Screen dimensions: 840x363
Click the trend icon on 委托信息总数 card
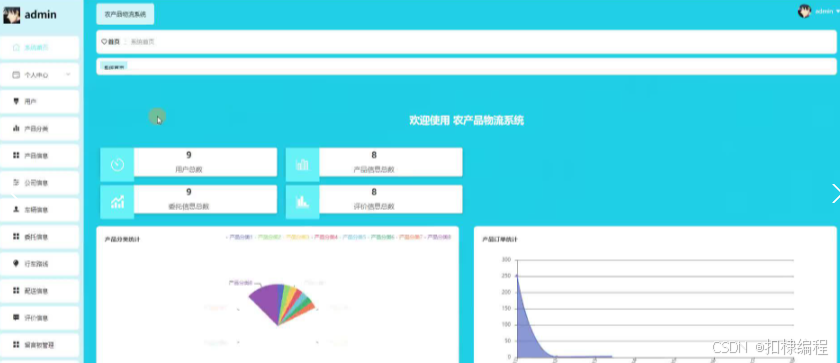pyautogui.click(x=117, y=202)
